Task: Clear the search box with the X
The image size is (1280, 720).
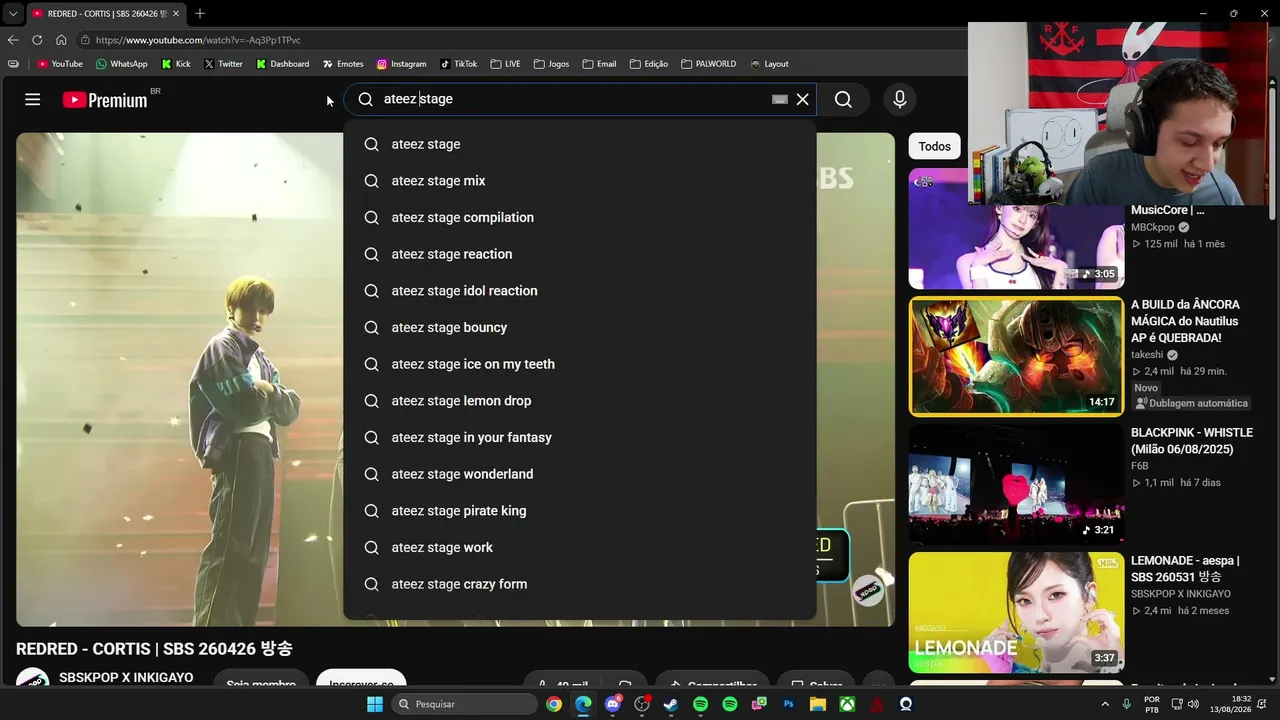Action: tap(802, 99)
